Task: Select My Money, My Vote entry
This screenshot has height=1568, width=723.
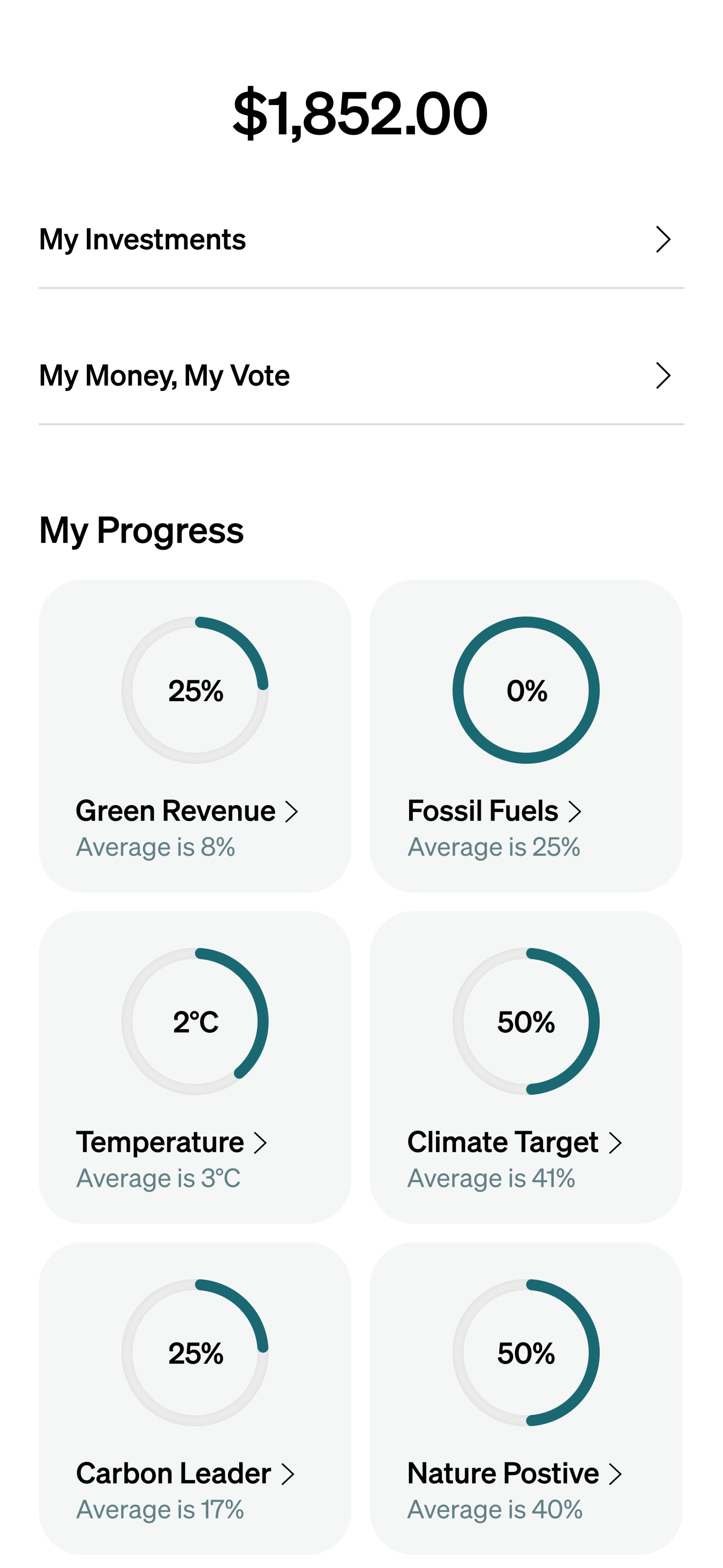Action: click(164, 375)
